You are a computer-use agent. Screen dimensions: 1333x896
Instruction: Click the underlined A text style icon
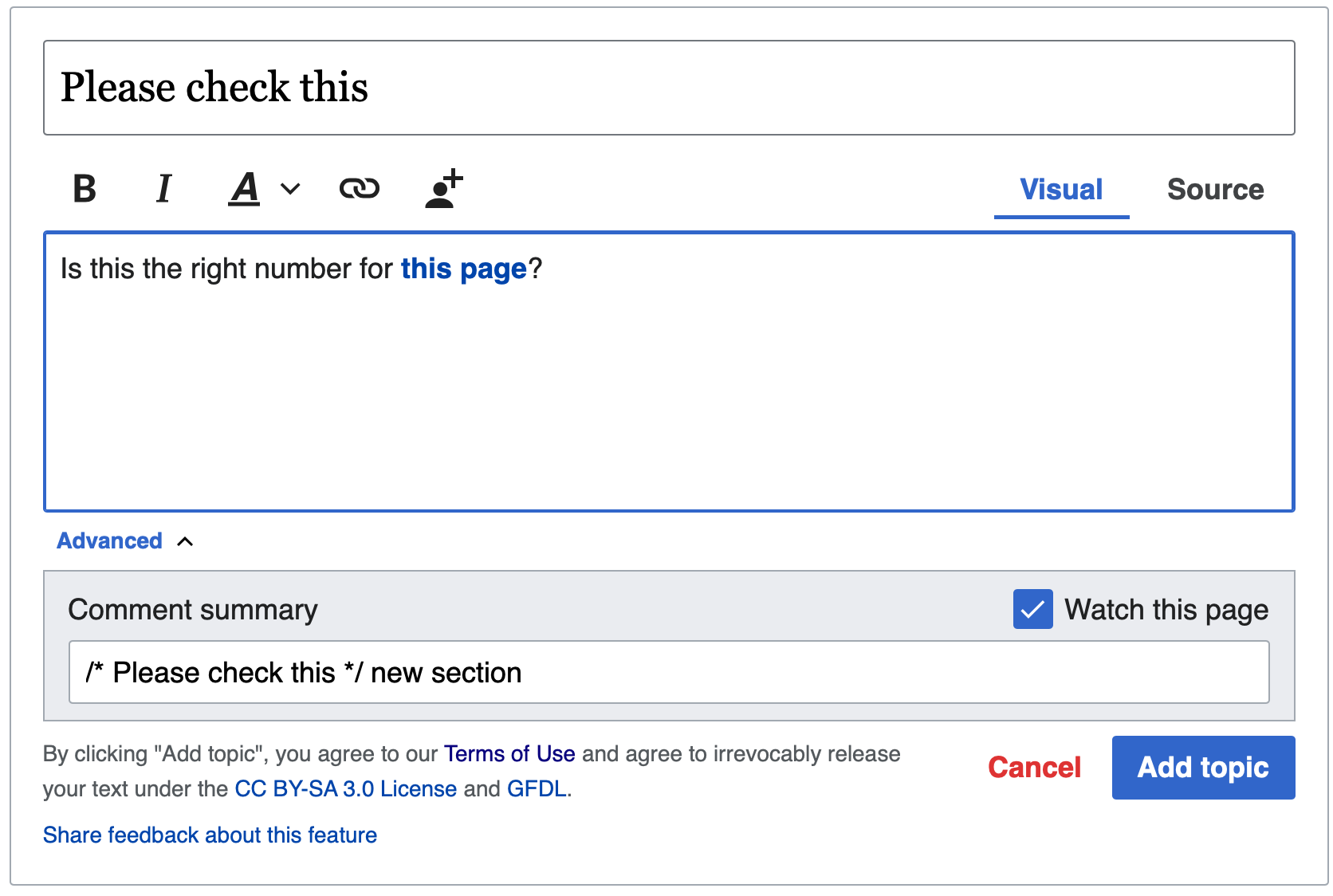[x=245, y=189]
